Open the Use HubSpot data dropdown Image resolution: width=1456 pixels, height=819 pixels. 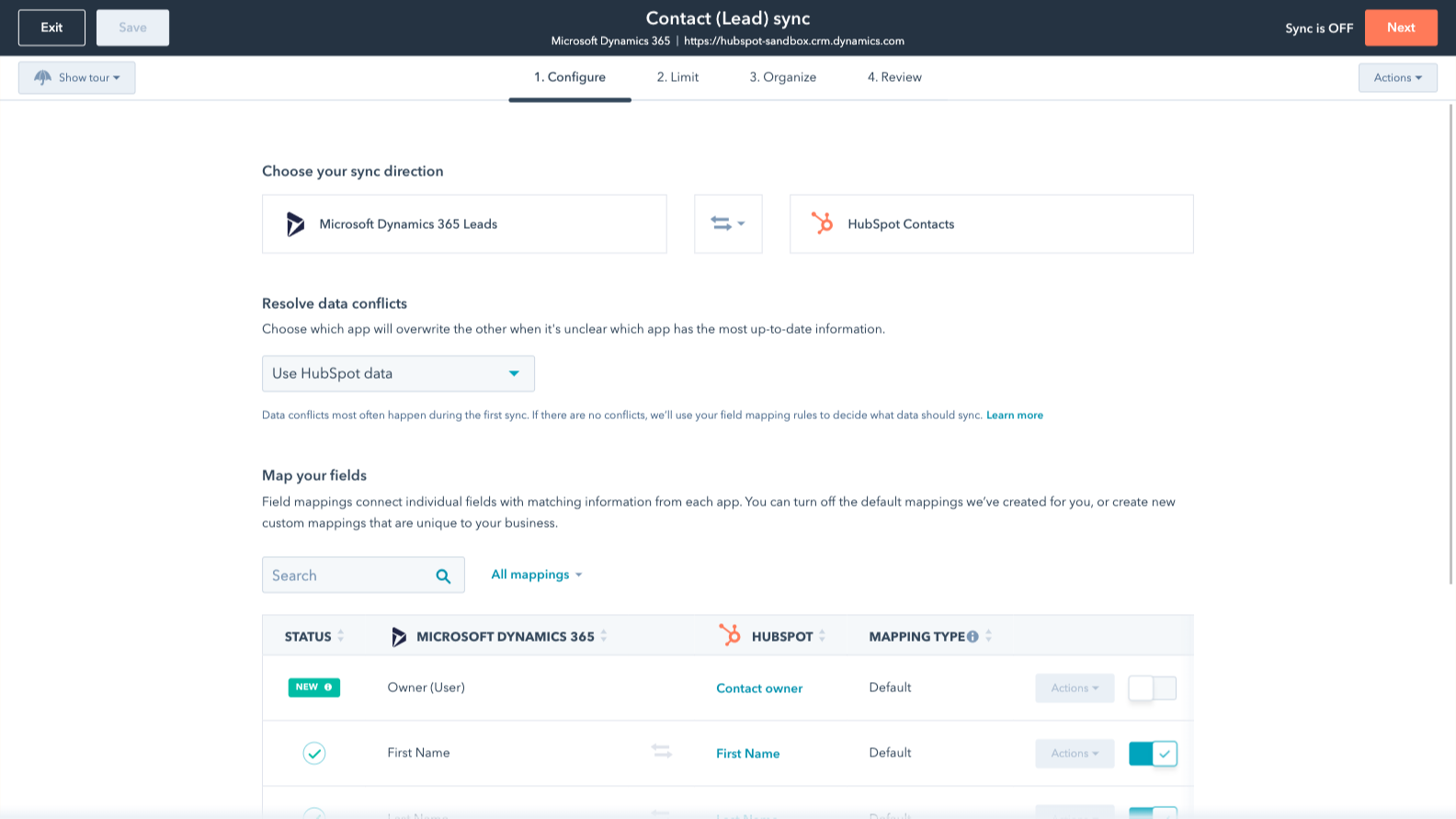tap(398, 373)
